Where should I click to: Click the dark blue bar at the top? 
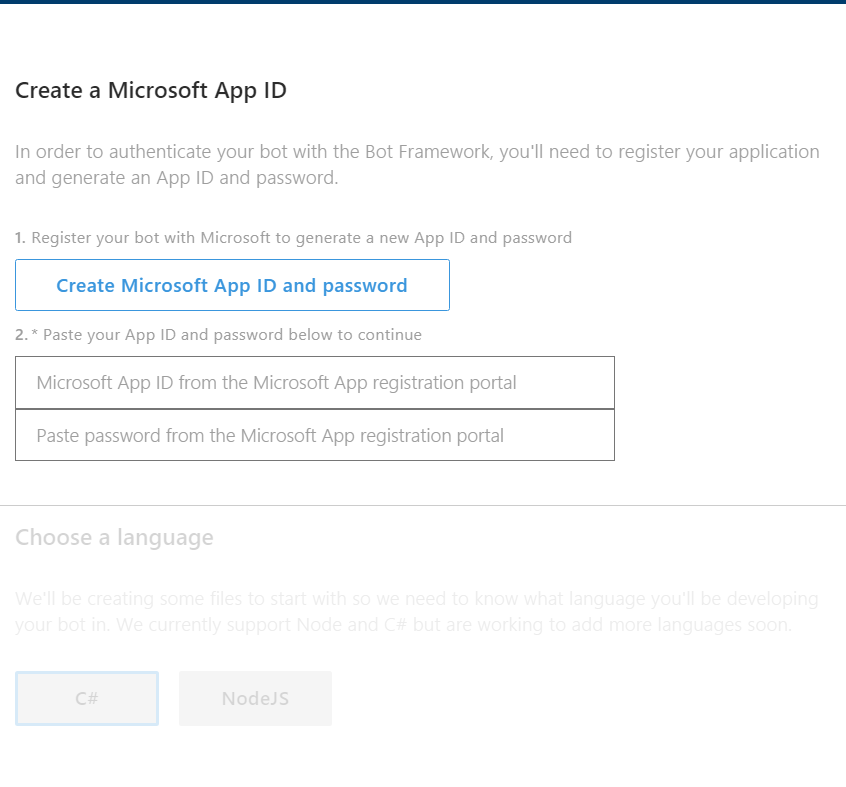423,2
